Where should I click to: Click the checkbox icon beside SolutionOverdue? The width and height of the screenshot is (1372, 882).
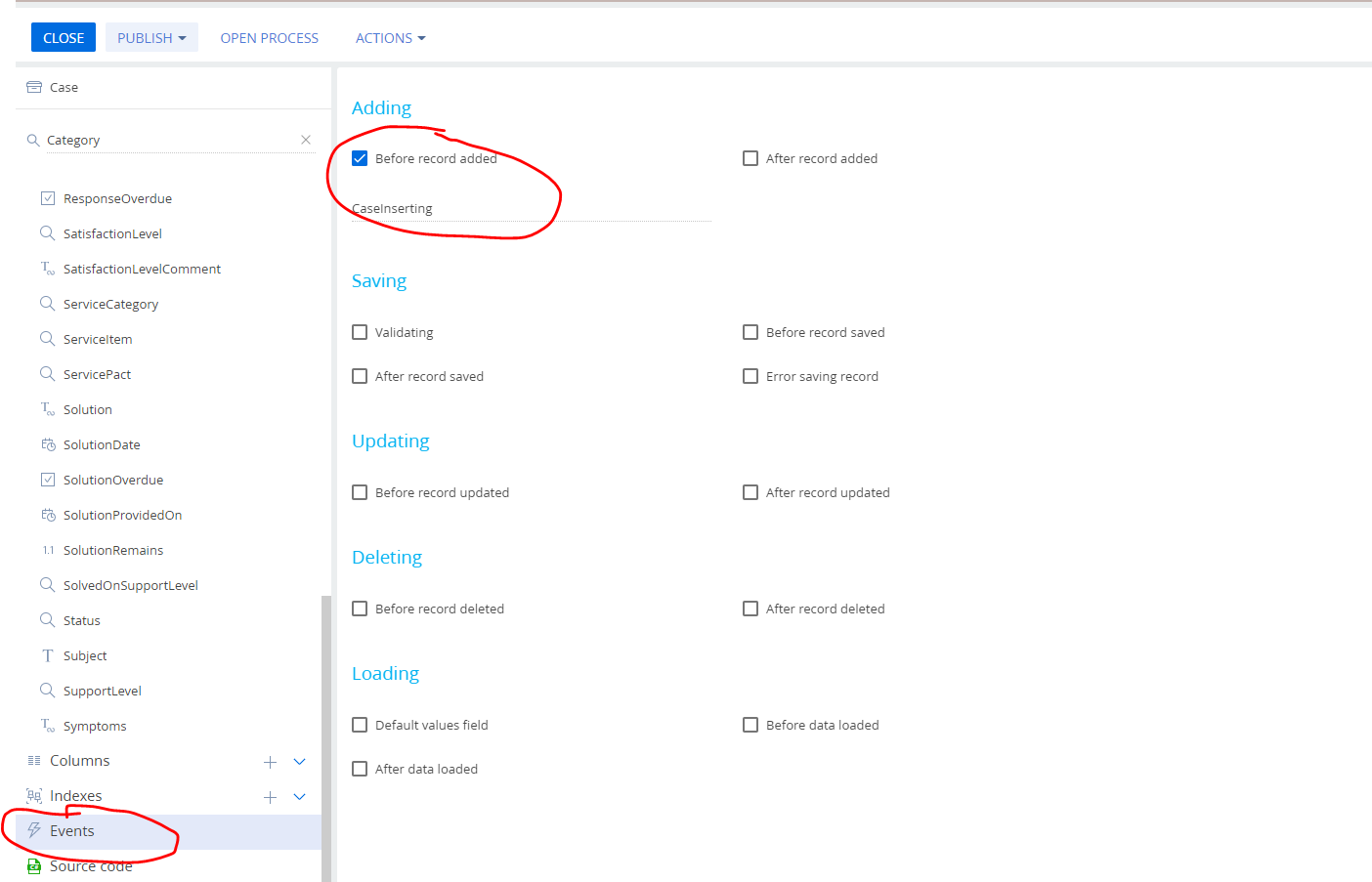point(48,480)
